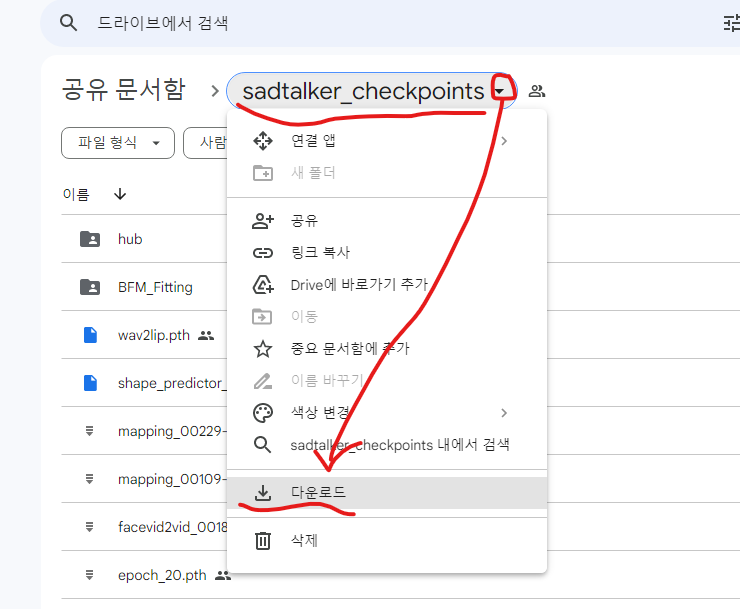Select the shape_predictor file name
The width and height of the screenshot is (740, 609).
coord(172,383)
